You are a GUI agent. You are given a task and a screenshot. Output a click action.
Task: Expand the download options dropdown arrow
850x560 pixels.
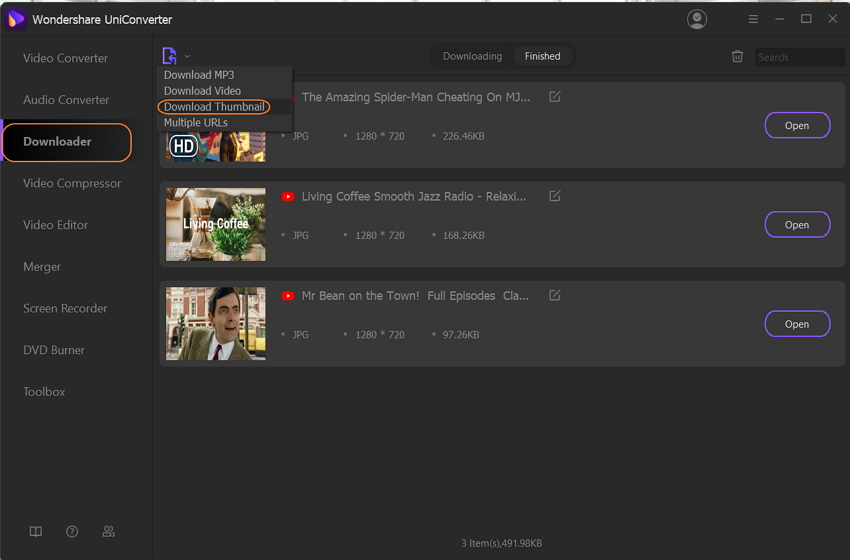pos(187,56)
